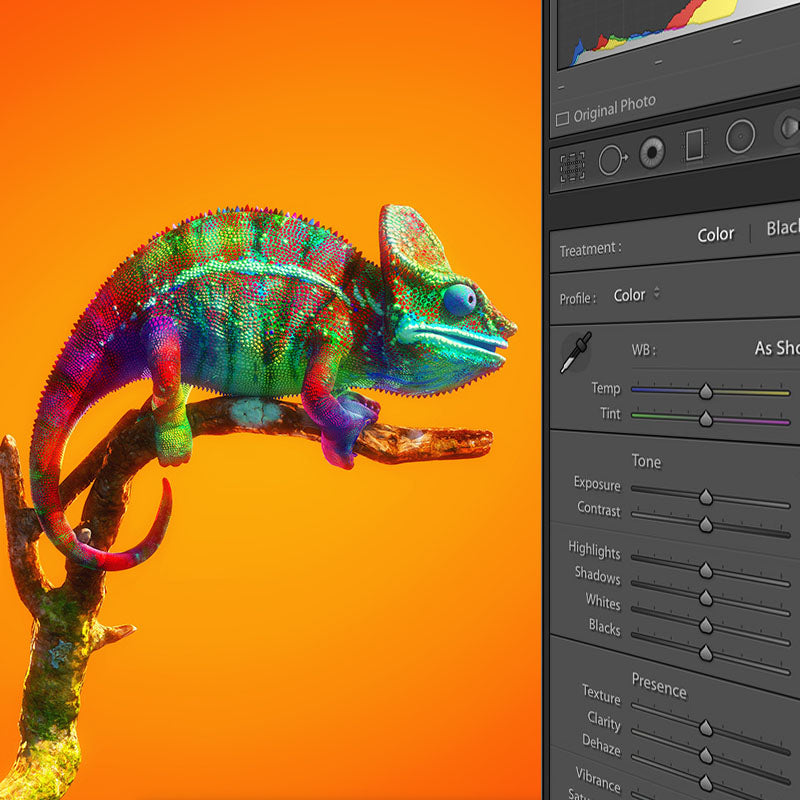The width and height of the screenshot is (800, 800).
Task: Click the Tint slider handle
Action: point(706,419)
